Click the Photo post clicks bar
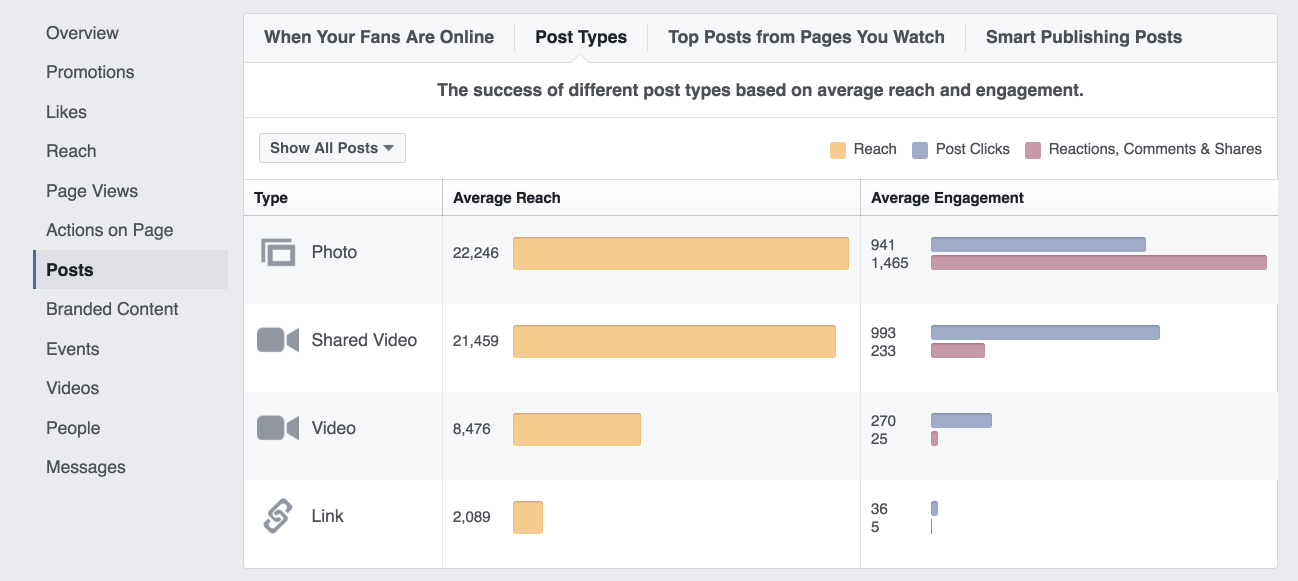The image size is (1298, 581). pos(1038,244)
